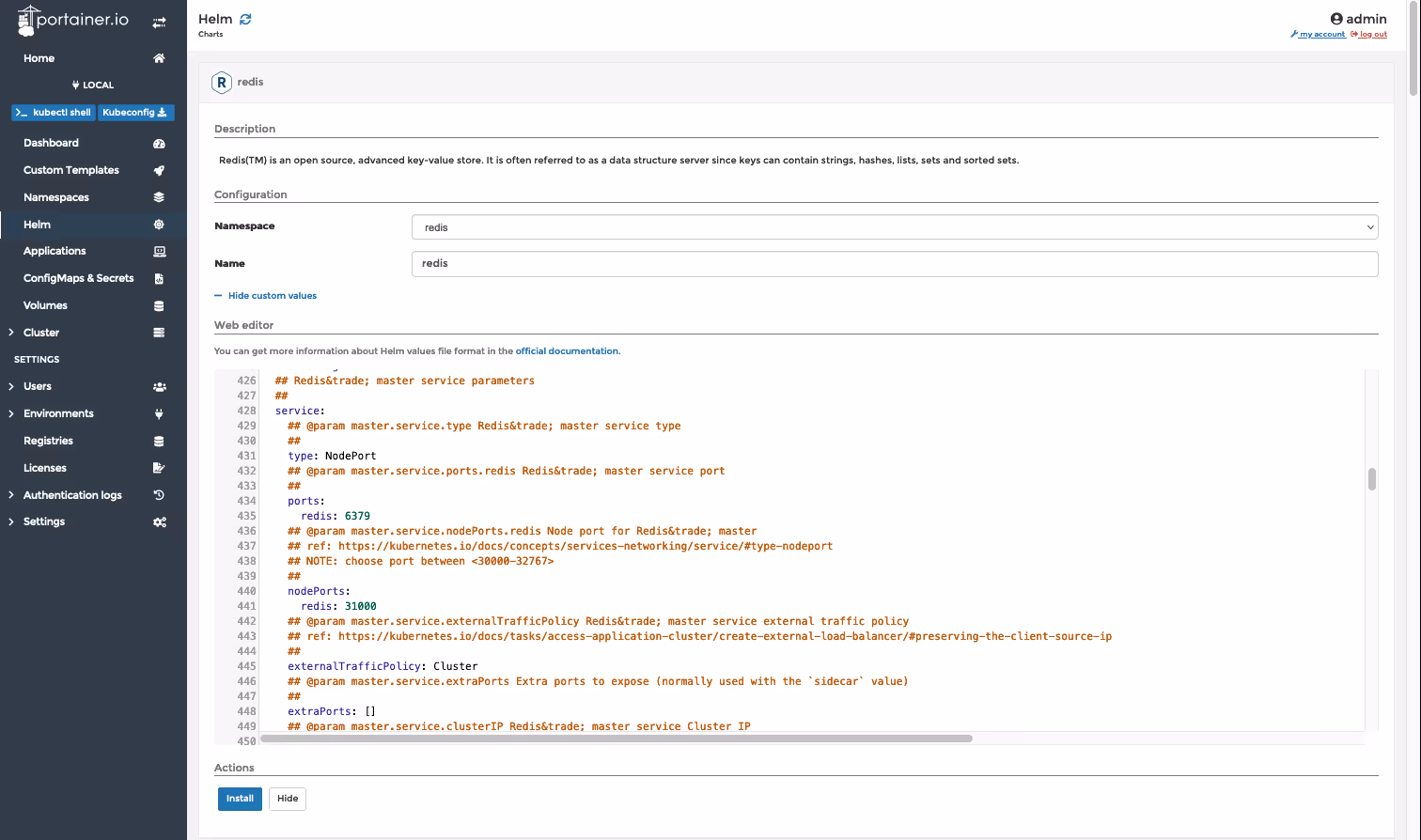Click the admin user avatar icon
Image resolution: width=1421 pixels, height=840 pixels.
(x=1335, y=19)
